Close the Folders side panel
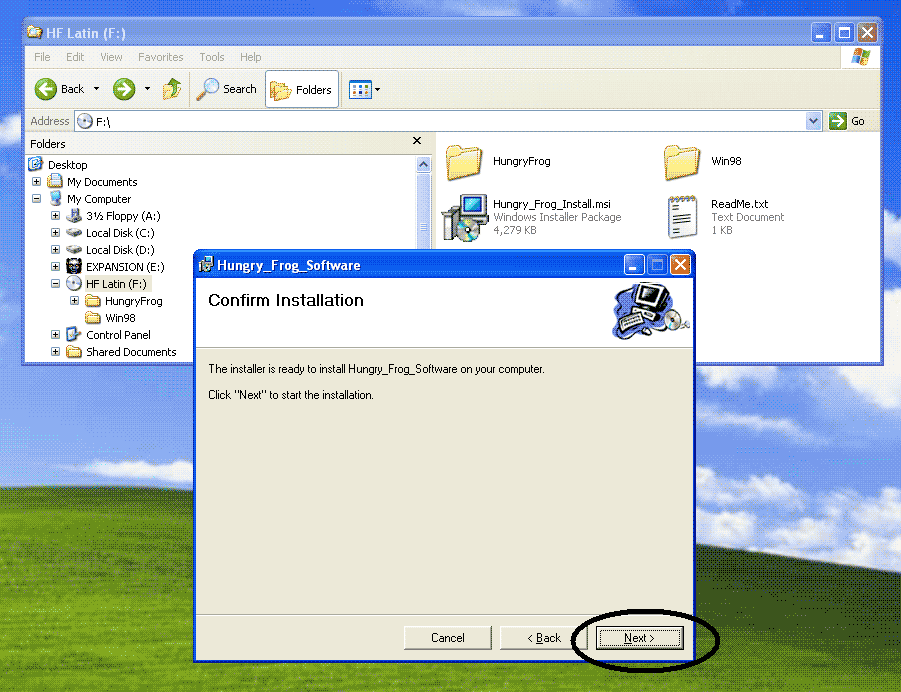Viewport: 901px width, 692px height. point(417,142)
